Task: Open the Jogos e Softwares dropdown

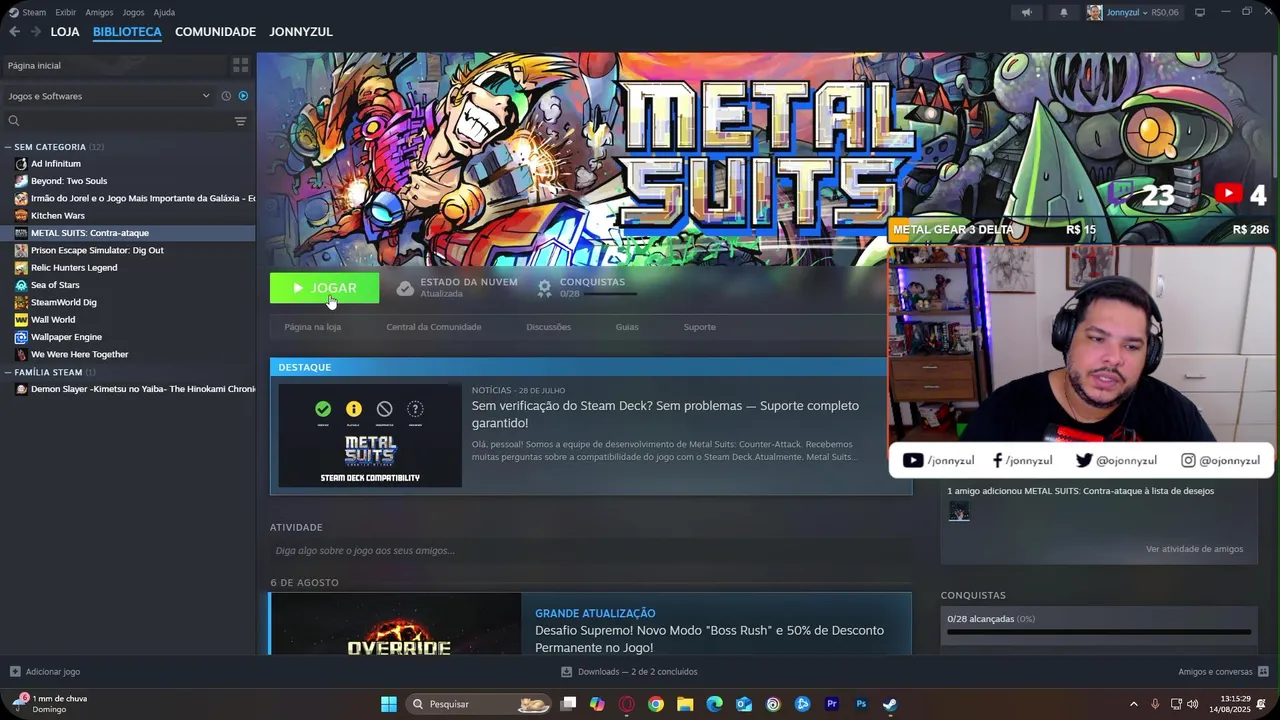Action: coord(109,96)
